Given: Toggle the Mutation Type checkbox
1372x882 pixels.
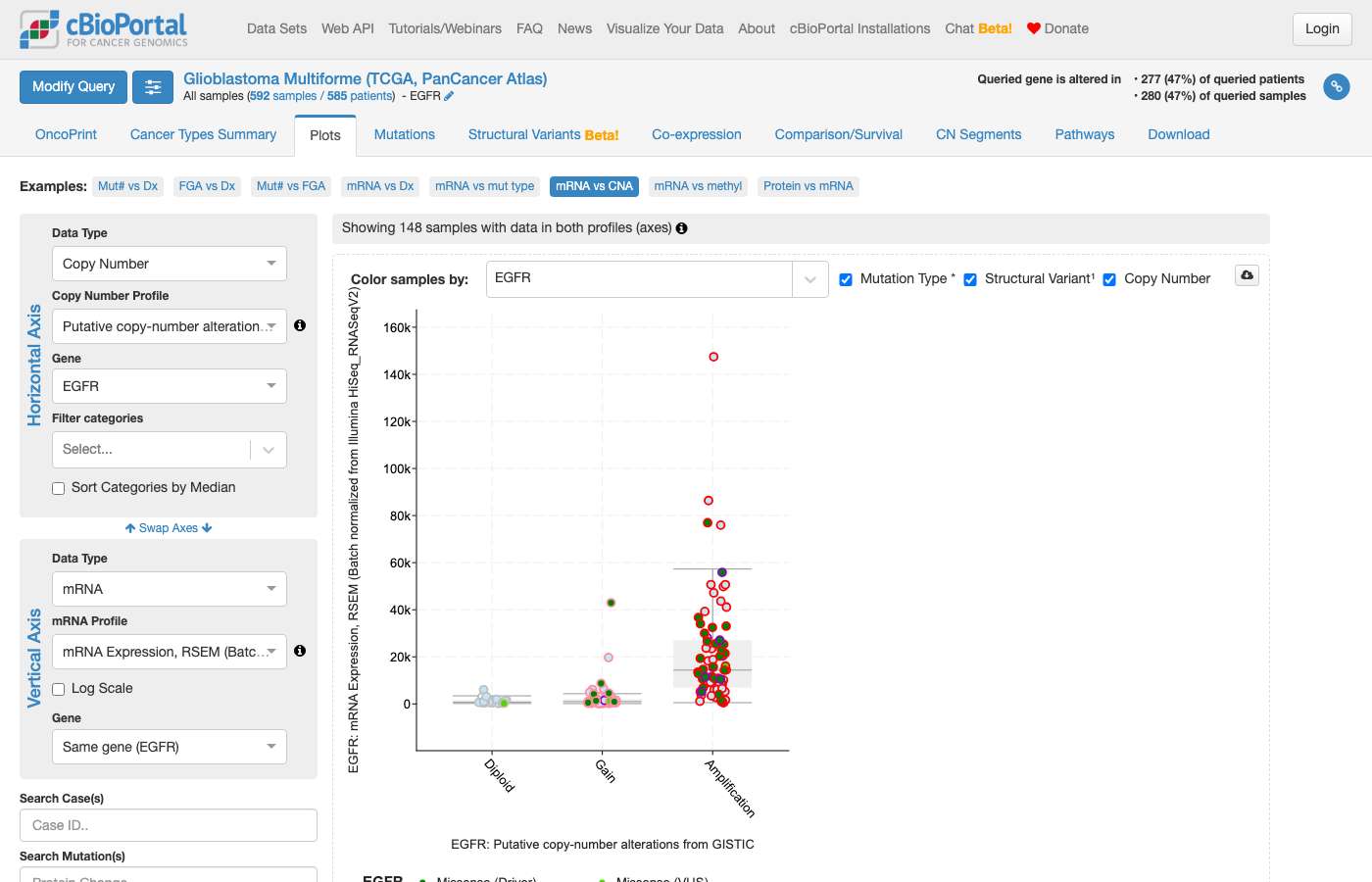Looking at the screenshot, I should (846, 279).
